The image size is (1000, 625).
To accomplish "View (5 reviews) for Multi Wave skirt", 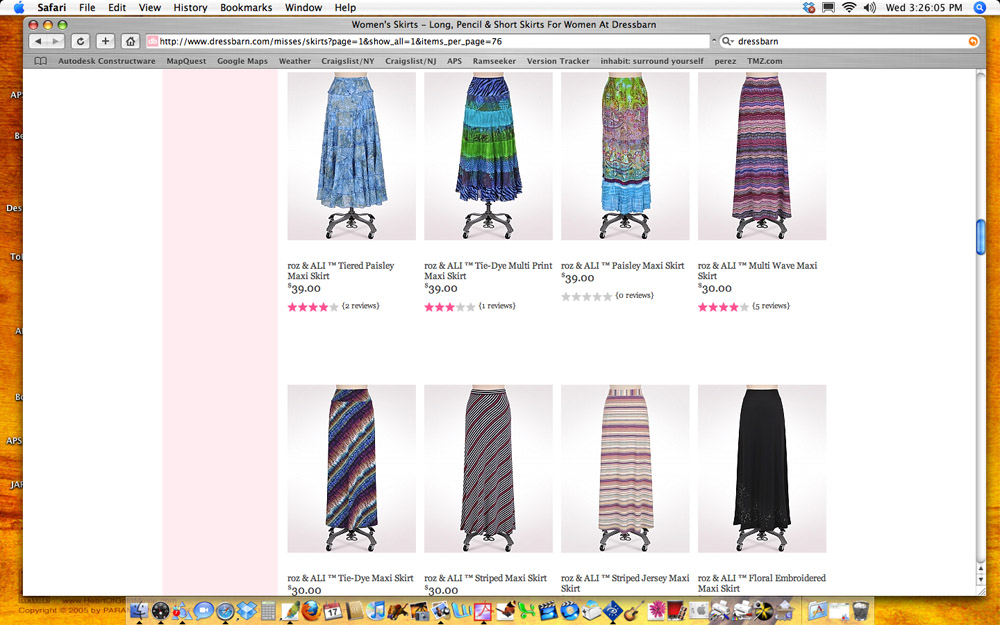I will 771,306.
